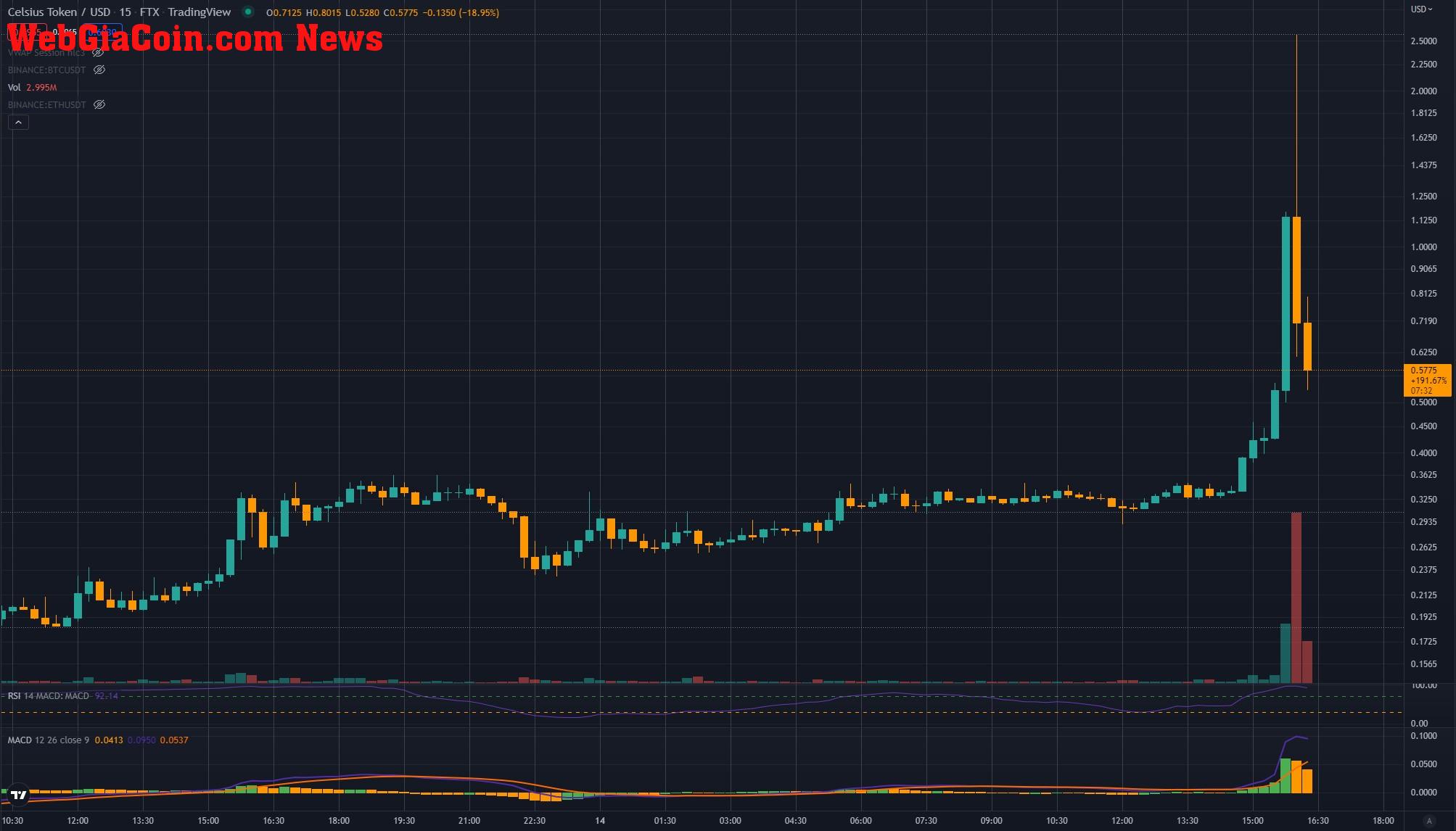Click the current price label 0.5775
Image resolution: width=1456 pixels, height=831 pixels.
click(x=1426, y=380)
